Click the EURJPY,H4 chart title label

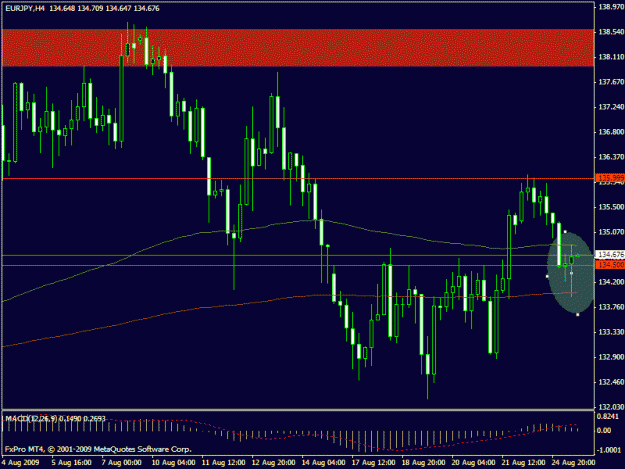click(x=25, y=8)
